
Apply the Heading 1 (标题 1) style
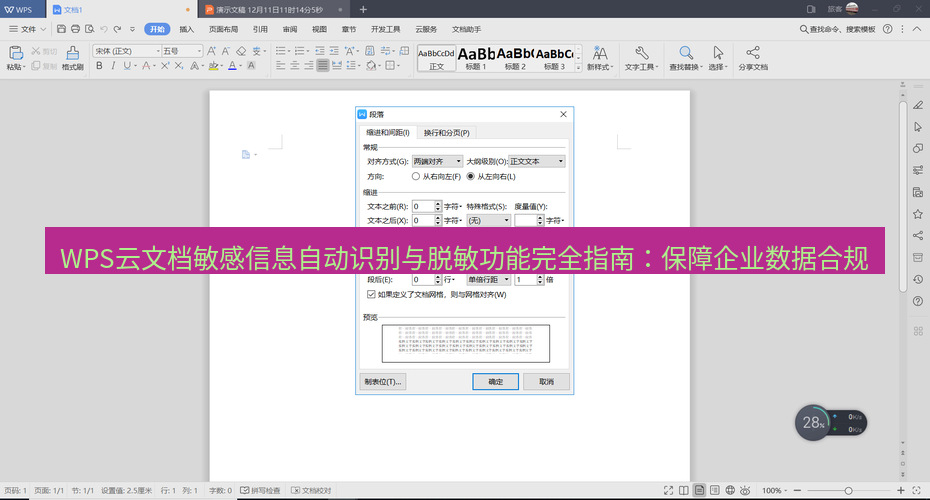476,58
